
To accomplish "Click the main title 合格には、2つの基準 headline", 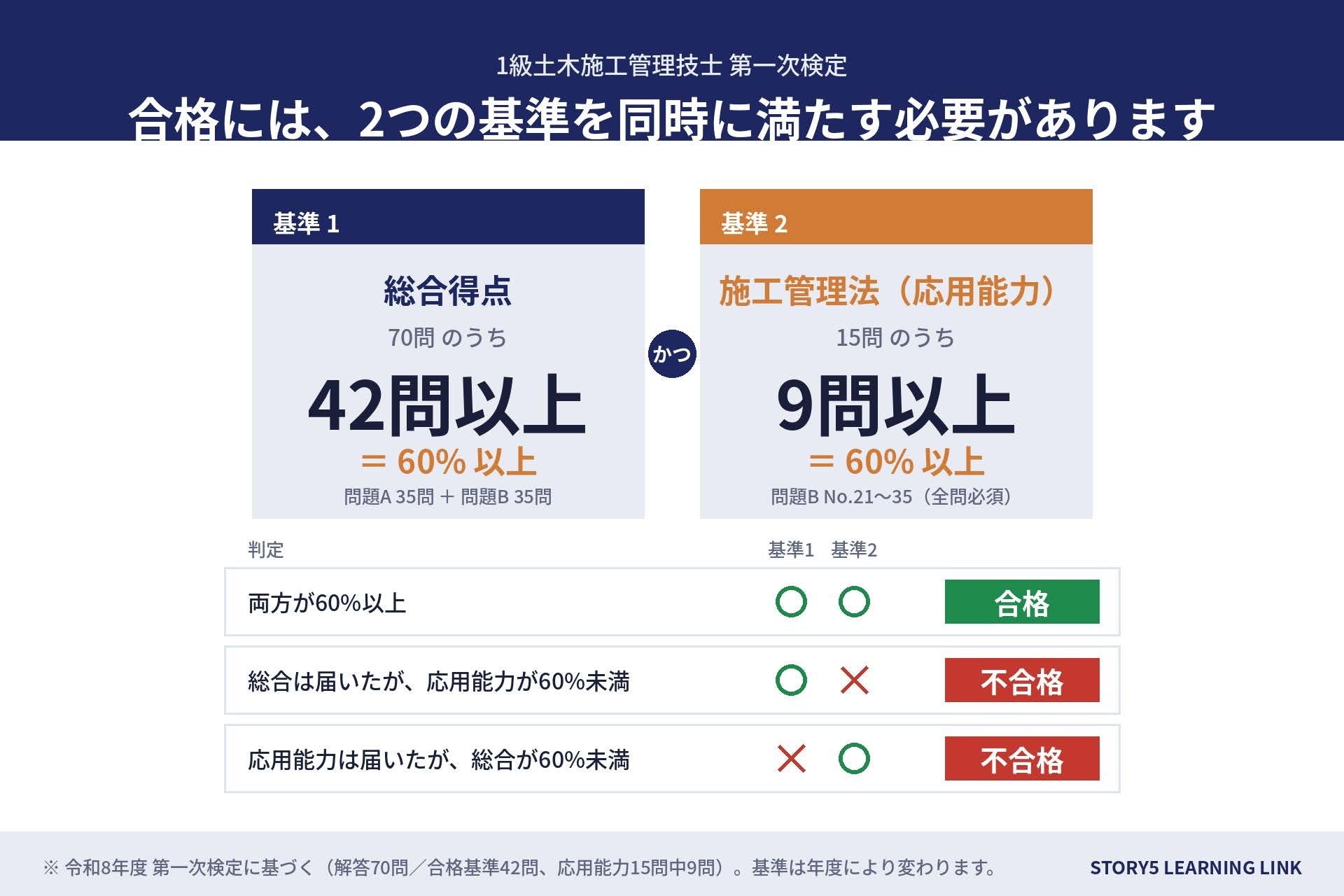I will pyautogui.click(x=672, y=118).
